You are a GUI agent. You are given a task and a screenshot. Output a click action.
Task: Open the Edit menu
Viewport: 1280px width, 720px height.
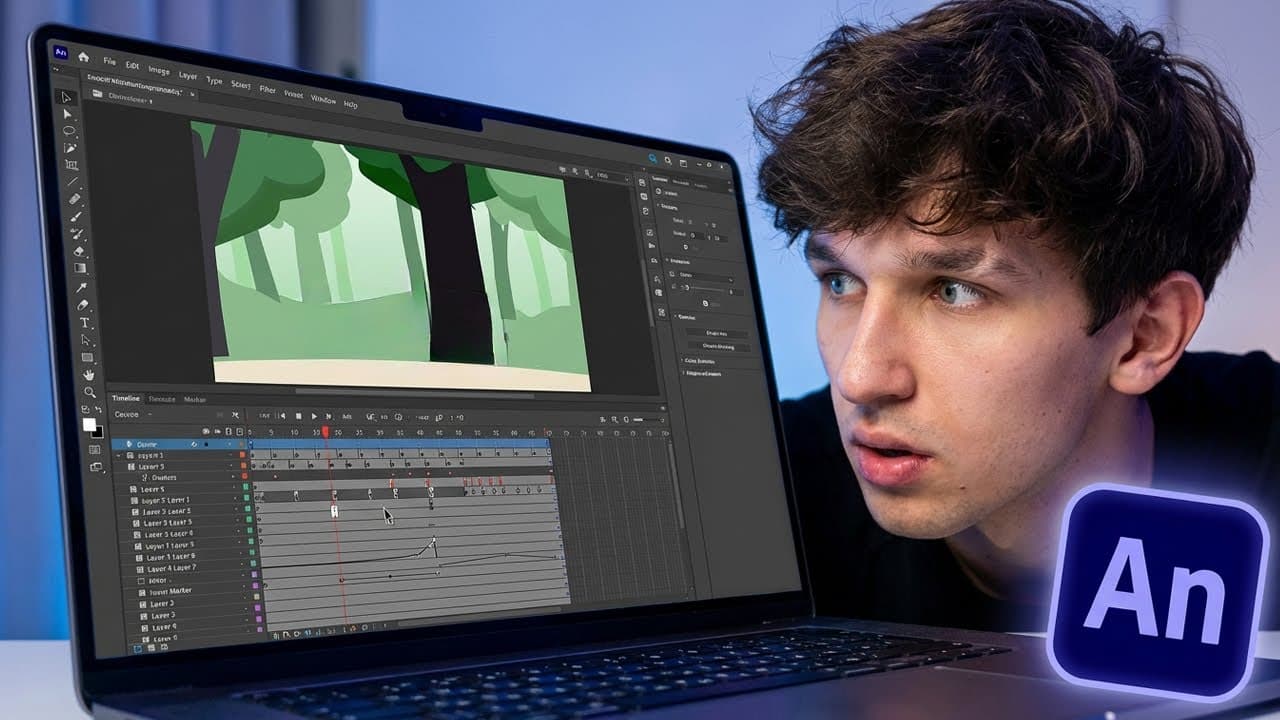click(132, 65)
